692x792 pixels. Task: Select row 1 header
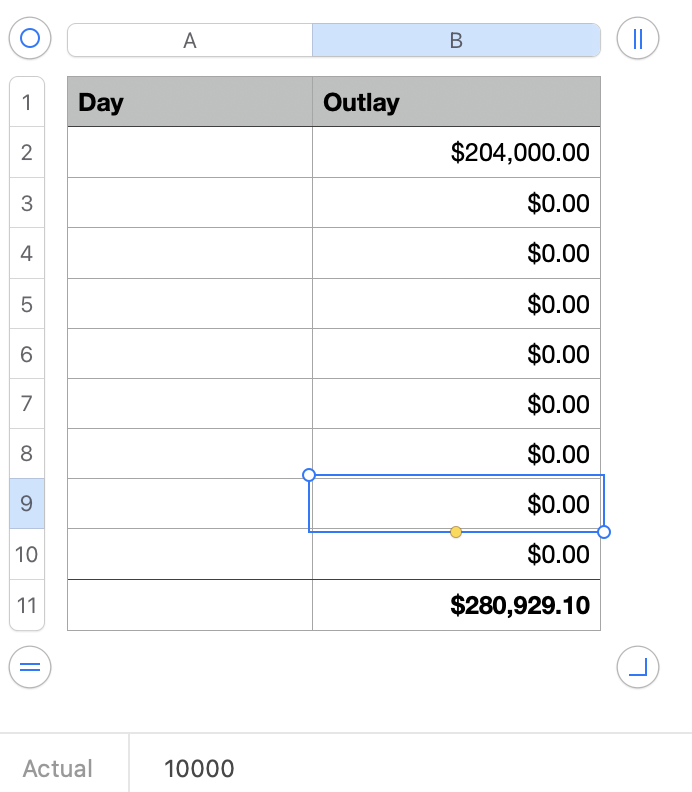[x=27, y=102]
